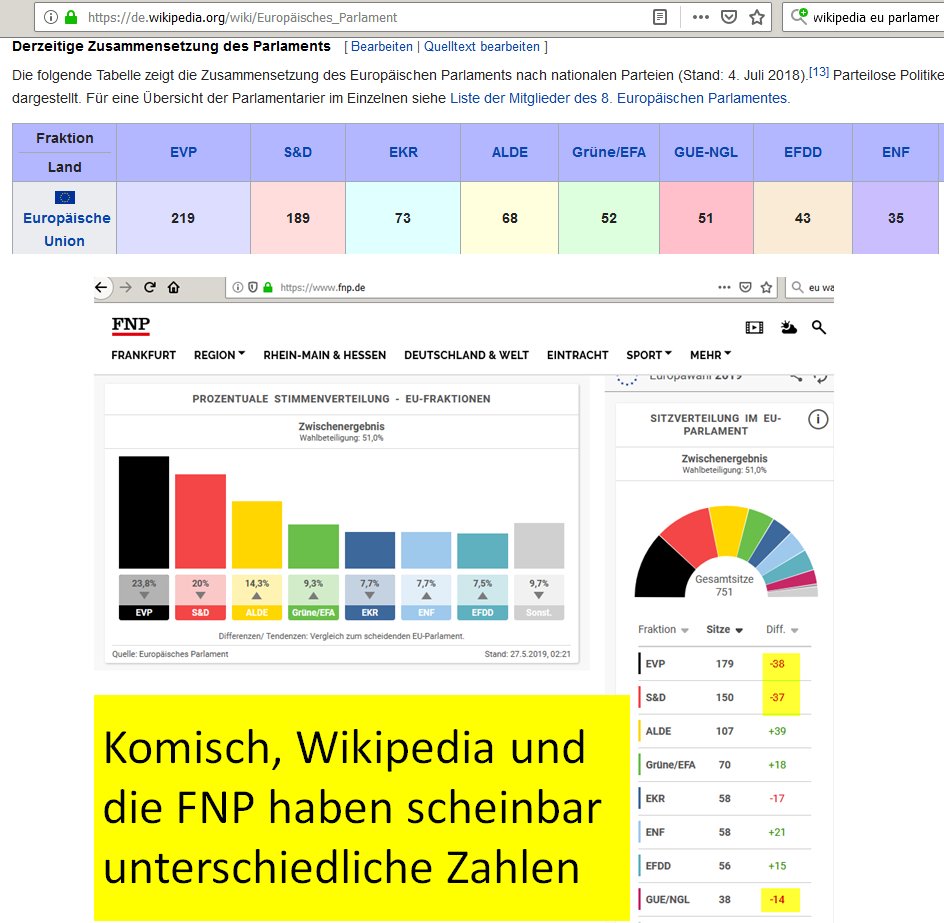
Task: Click the Grüne/EFA header link in Wikipedia table
Action: coord(609,152)
